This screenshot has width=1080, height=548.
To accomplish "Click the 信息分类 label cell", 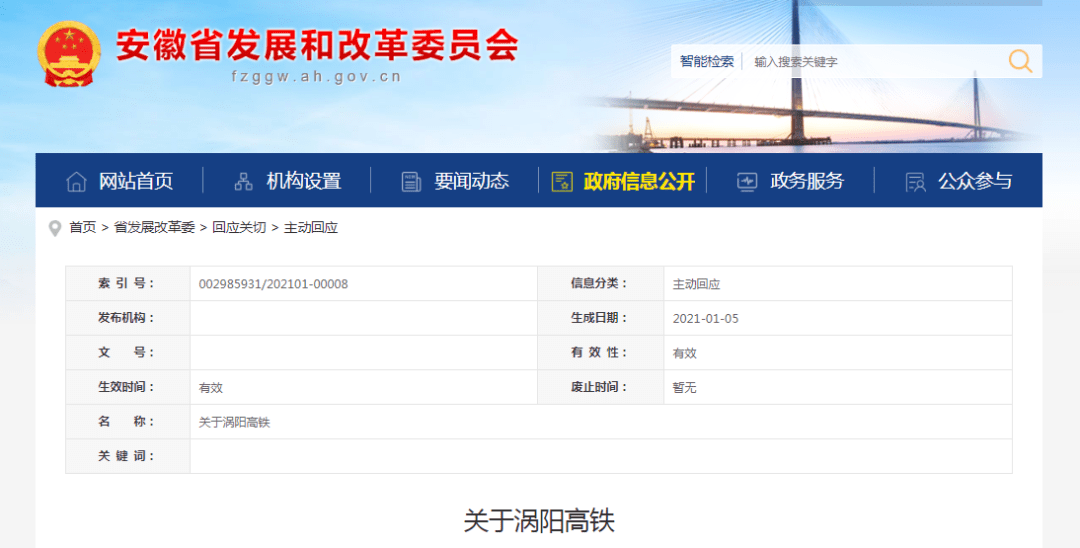I will coord(601,284).
